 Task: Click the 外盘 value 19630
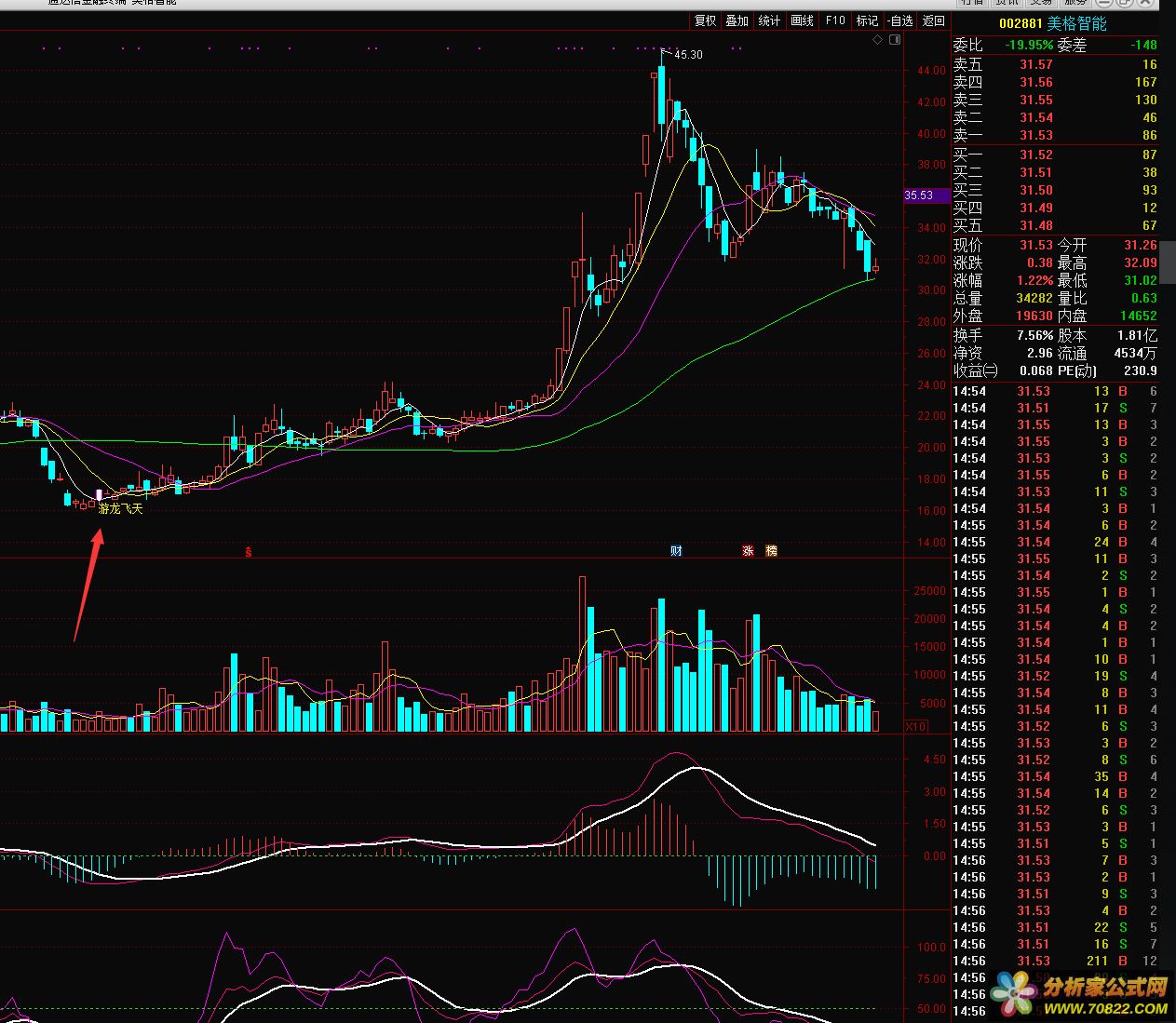(x=1035, y=316)
